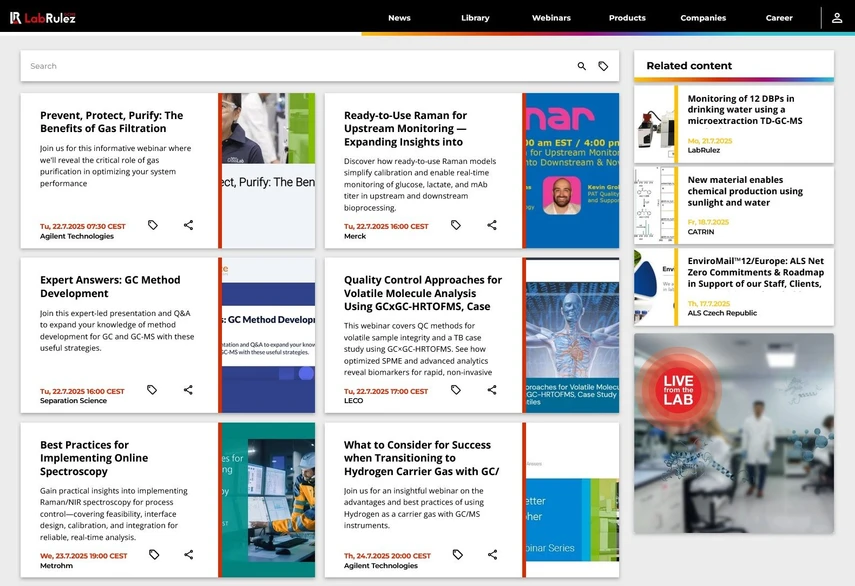Tag the GC Method Development webinar
Screen dimensions: 855x586
click(x=152, y=390)
